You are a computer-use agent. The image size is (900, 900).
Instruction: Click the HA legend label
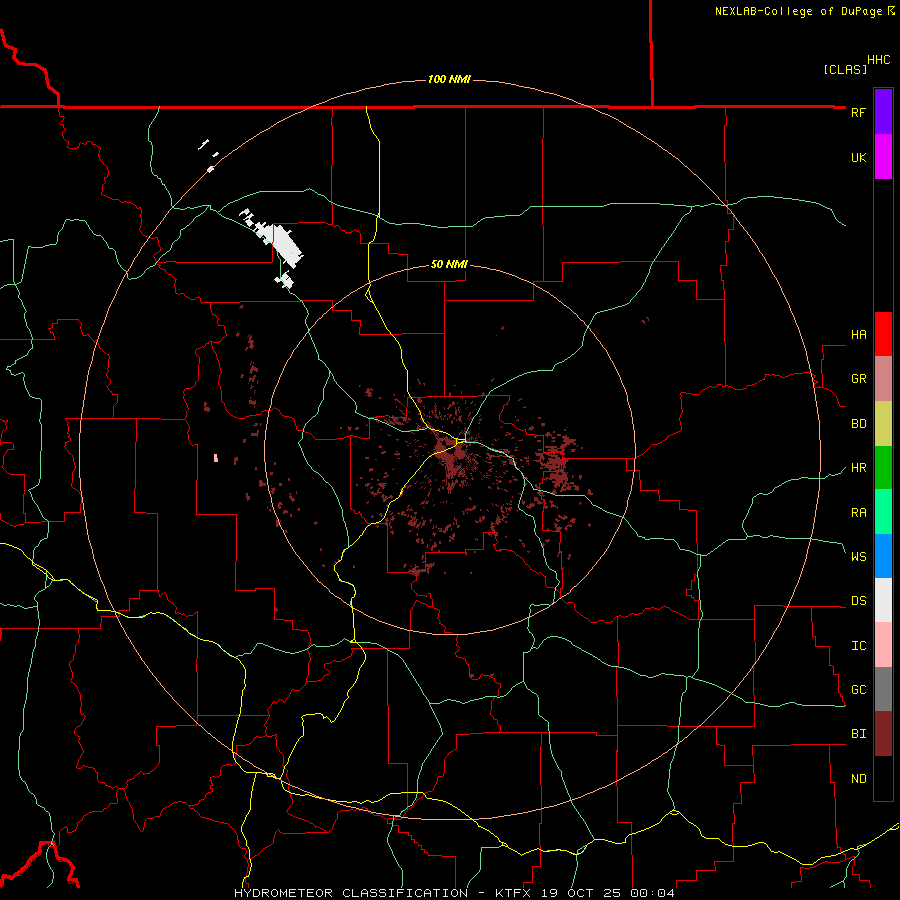(x=858, y=334)
